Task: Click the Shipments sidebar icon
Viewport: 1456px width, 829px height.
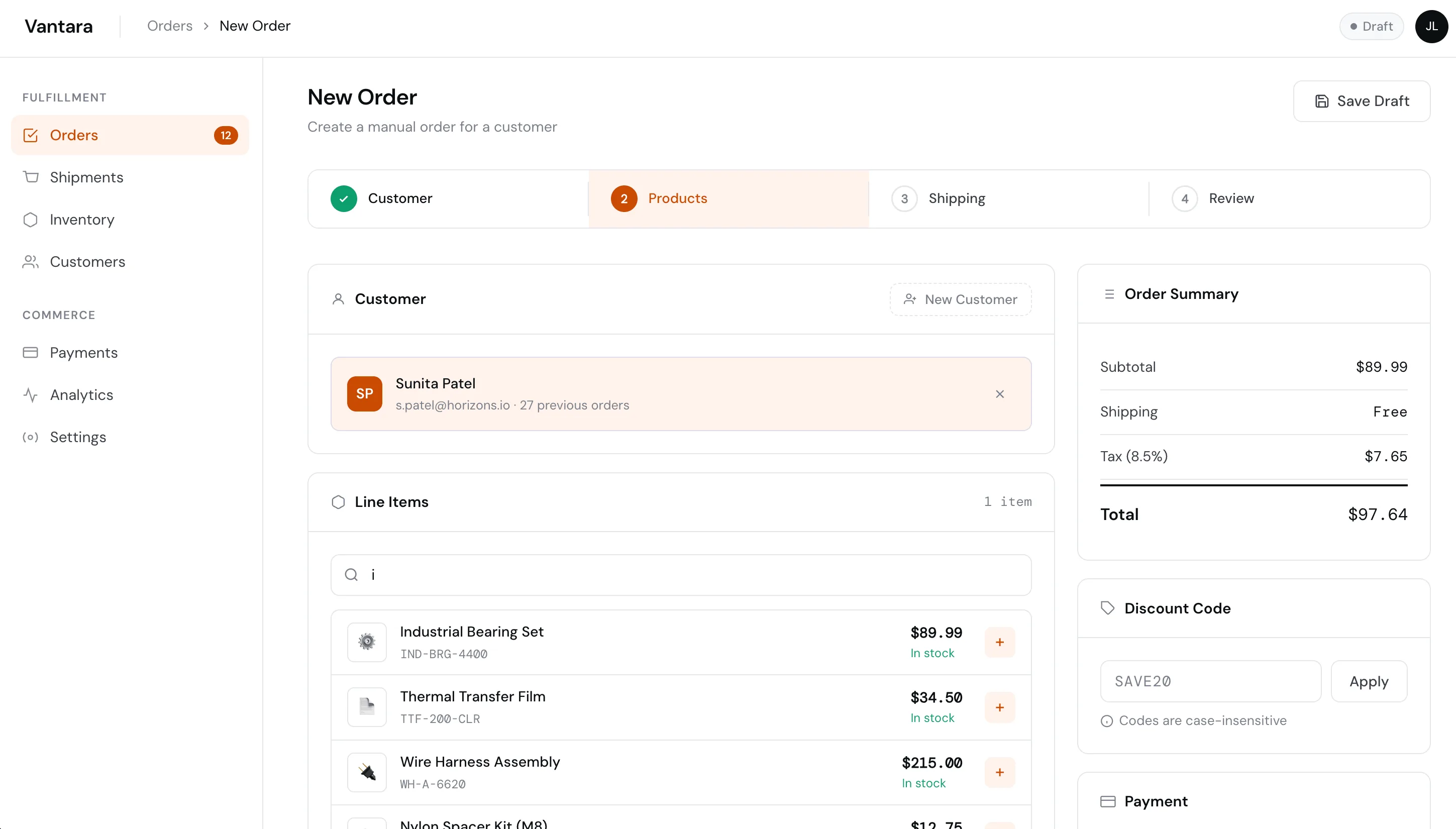Action: coord(31,177)
